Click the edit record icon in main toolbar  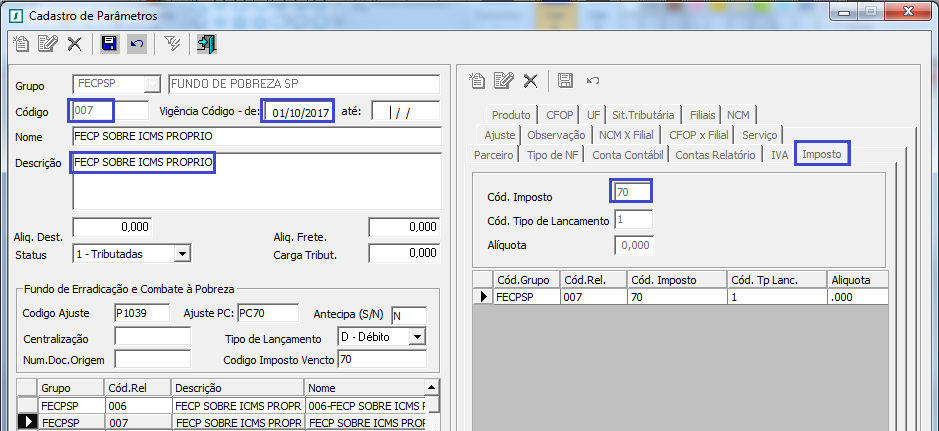(48, 44)
